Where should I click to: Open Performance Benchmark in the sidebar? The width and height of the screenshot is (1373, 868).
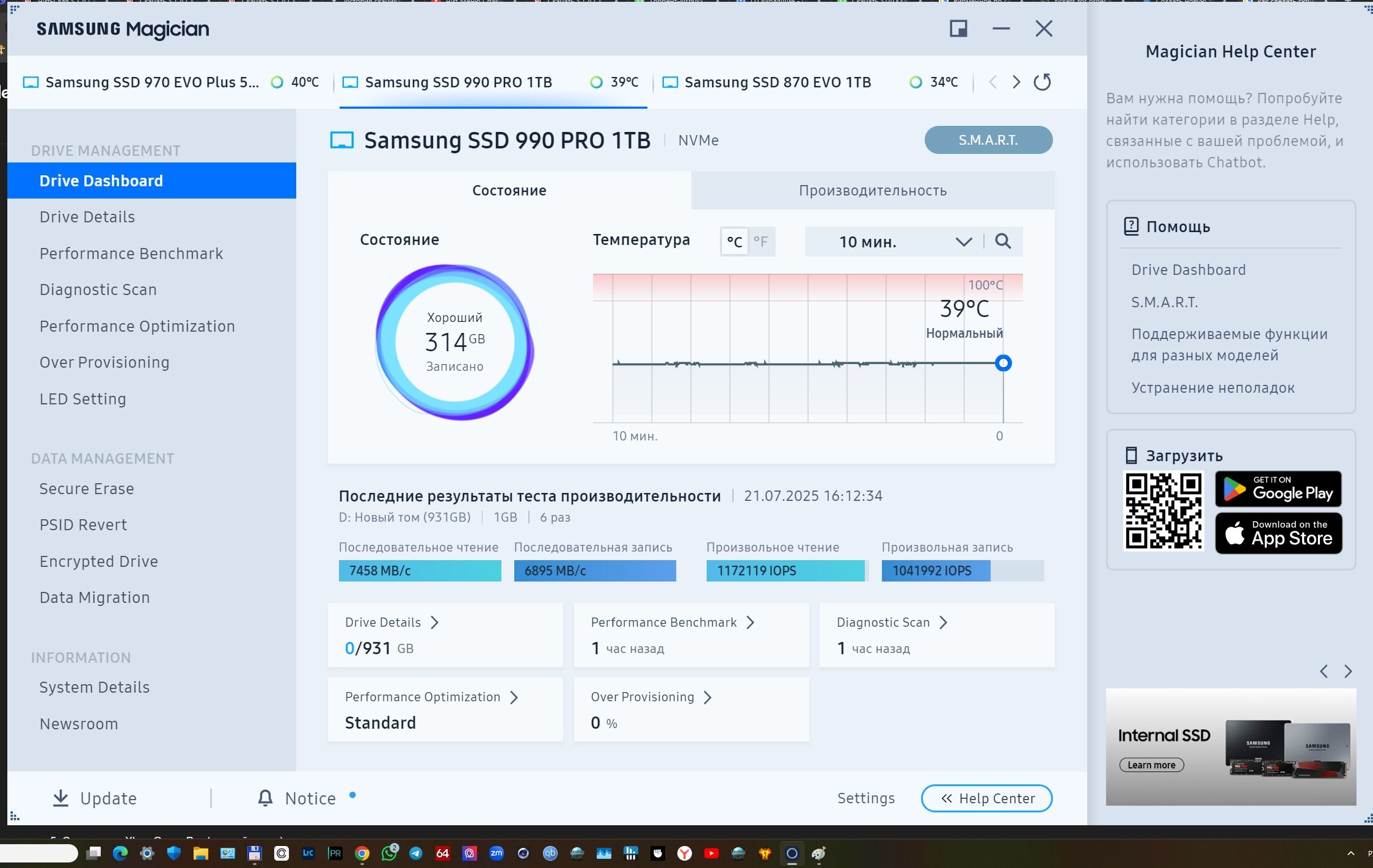tap(131, 253)
